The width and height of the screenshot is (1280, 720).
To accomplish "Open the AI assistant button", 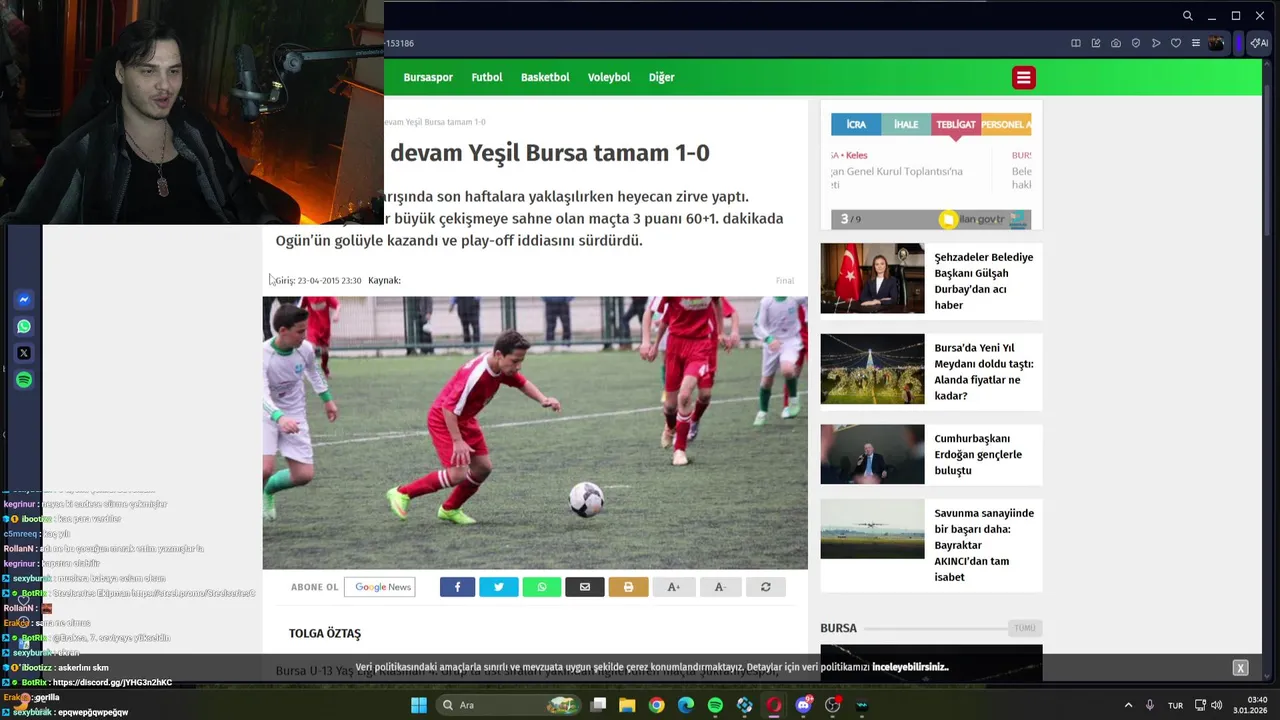I will pyautogui.click(x=1259, y=43).
